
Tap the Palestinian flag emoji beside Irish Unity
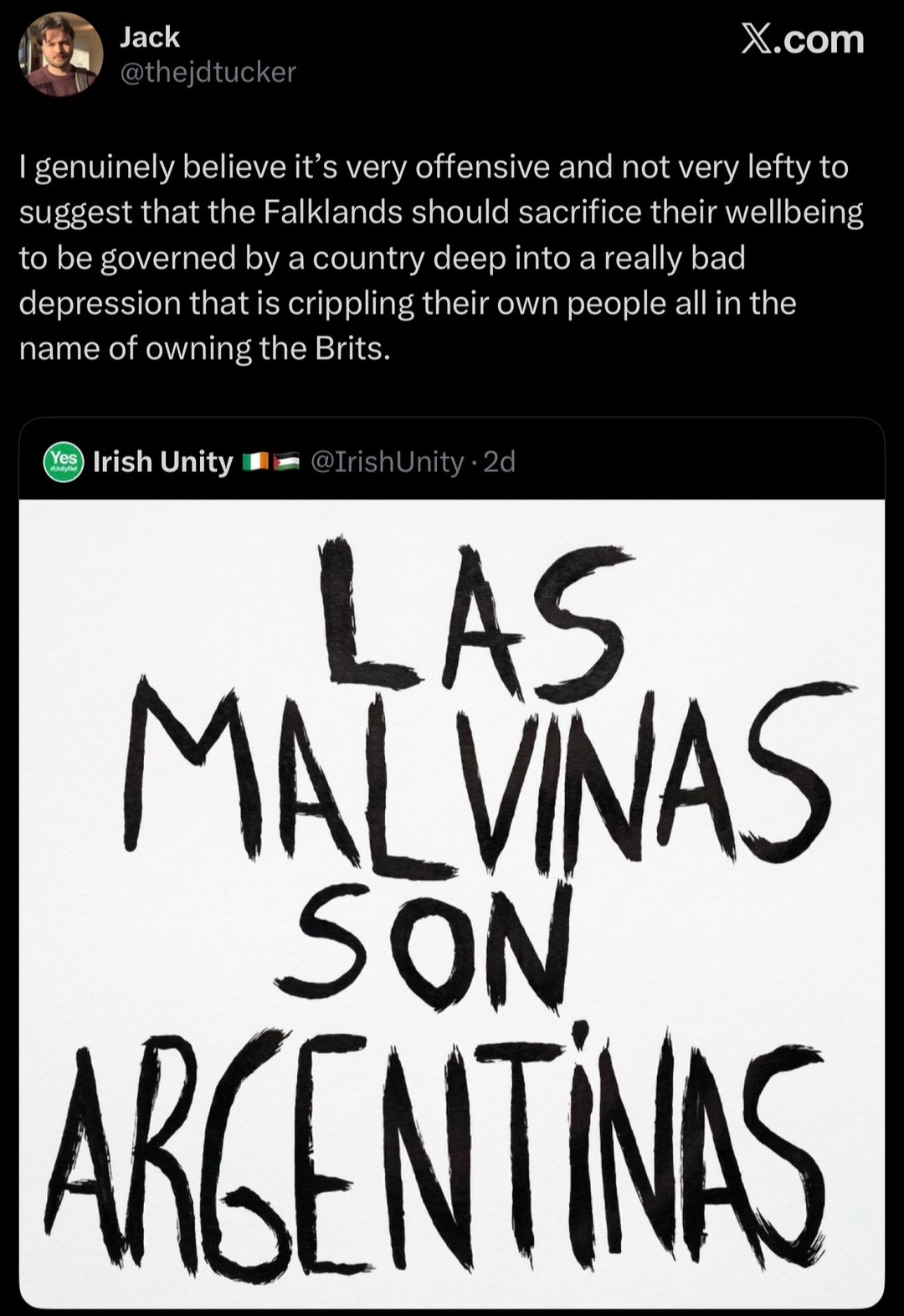pyautogui.click(x=285, y=461)
